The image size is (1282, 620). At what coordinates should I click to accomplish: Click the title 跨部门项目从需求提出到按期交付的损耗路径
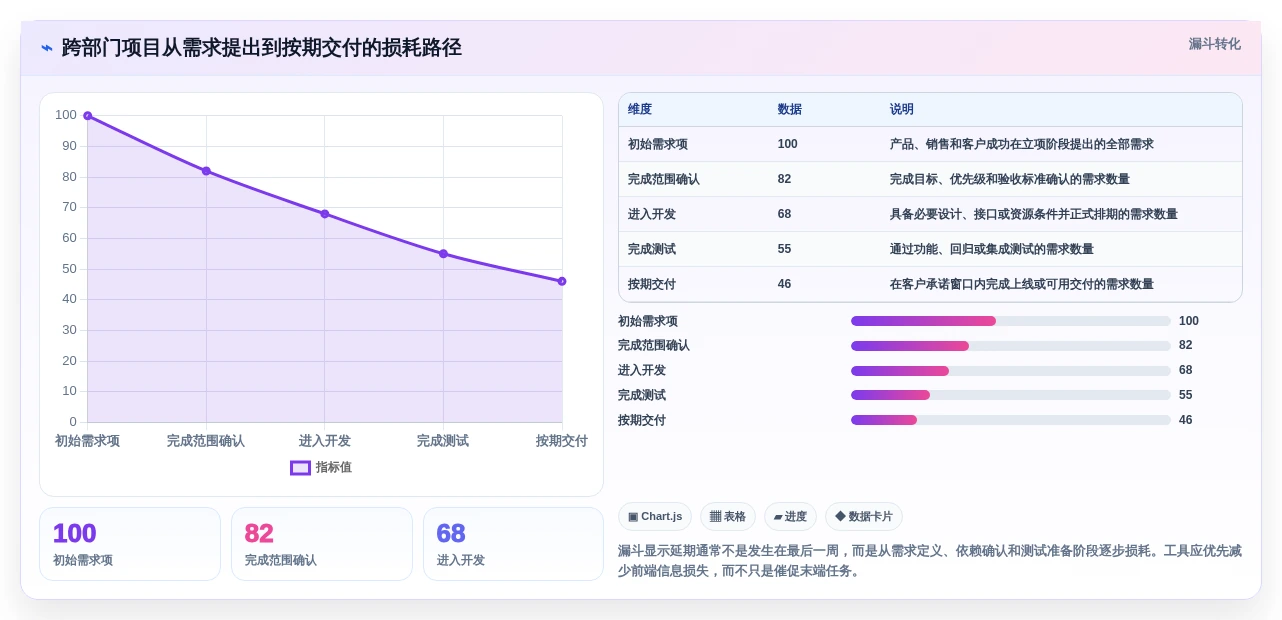pyautogui.click(x=262, y=48)
